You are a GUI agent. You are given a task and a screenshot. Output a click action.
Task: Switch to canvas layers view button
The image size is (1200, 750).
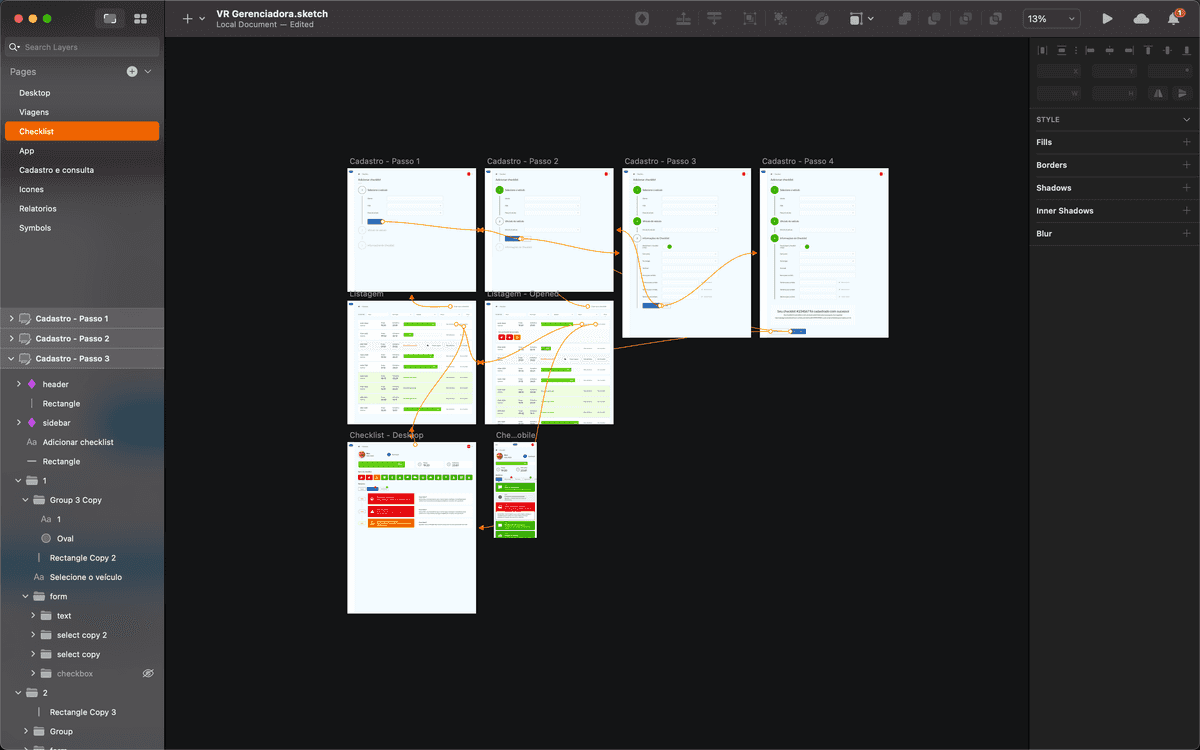pos(110,19)
